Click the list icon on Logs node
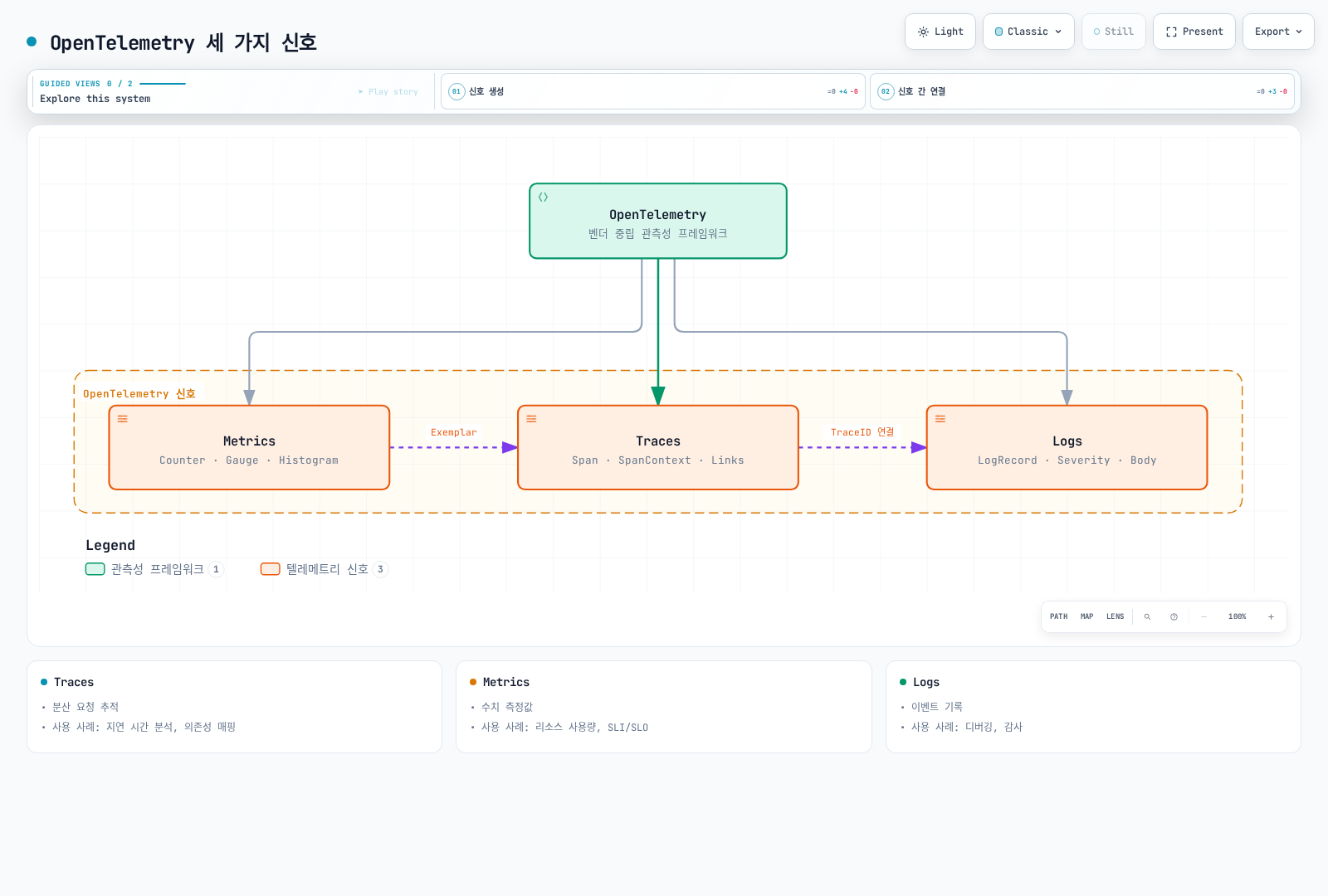The height and width of the screenshot is (896, 1328). click(x=940, y=419)
